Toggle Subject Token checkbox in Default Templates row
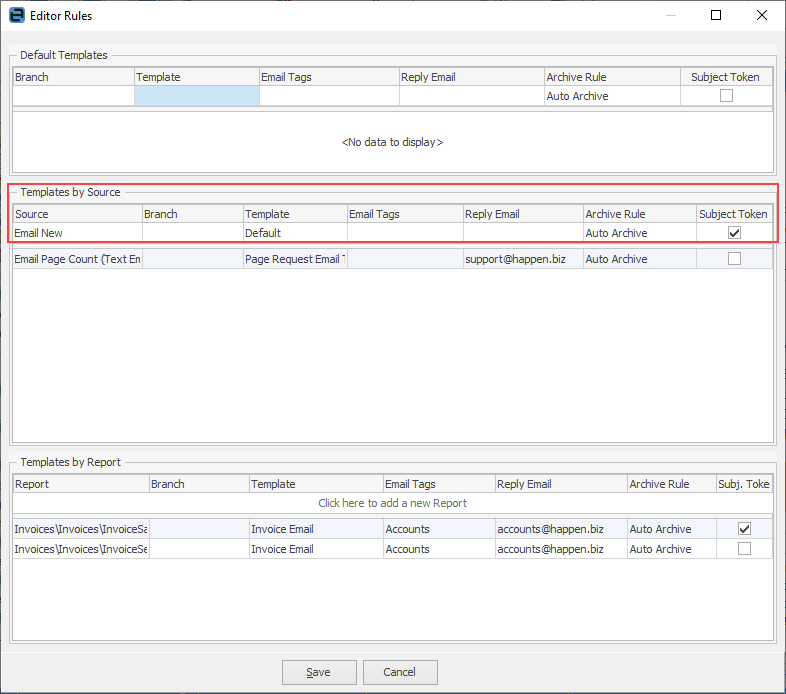The height and width of the screenshot is (694, 786). pos(726,96)
